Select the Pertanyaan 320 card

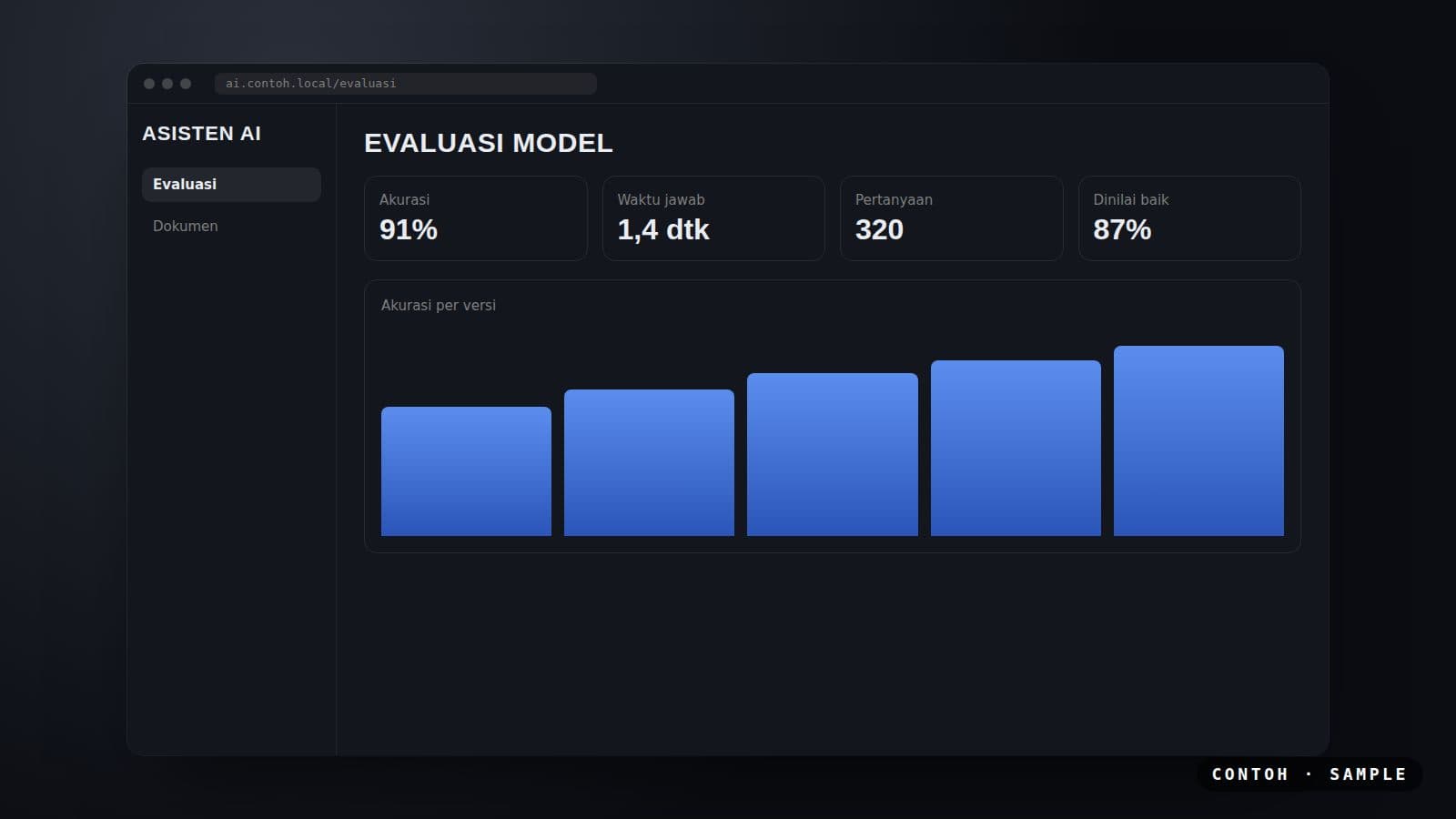pos(952,218)
